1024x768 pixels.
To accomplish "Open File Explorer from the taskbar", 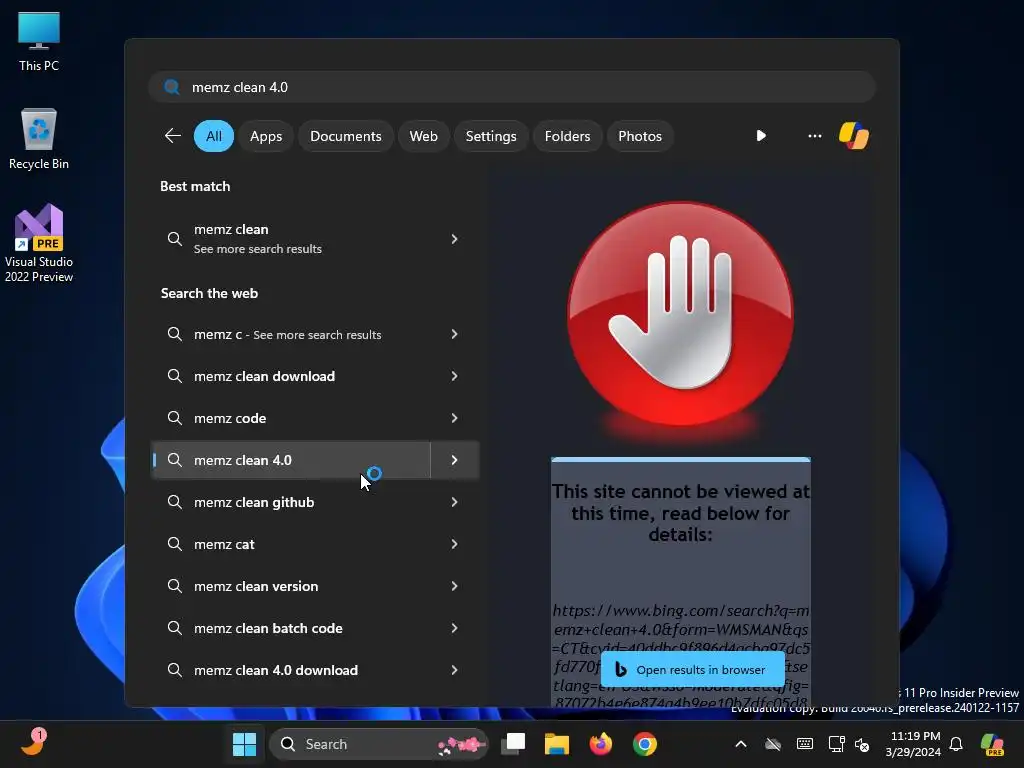I will 557,744.
